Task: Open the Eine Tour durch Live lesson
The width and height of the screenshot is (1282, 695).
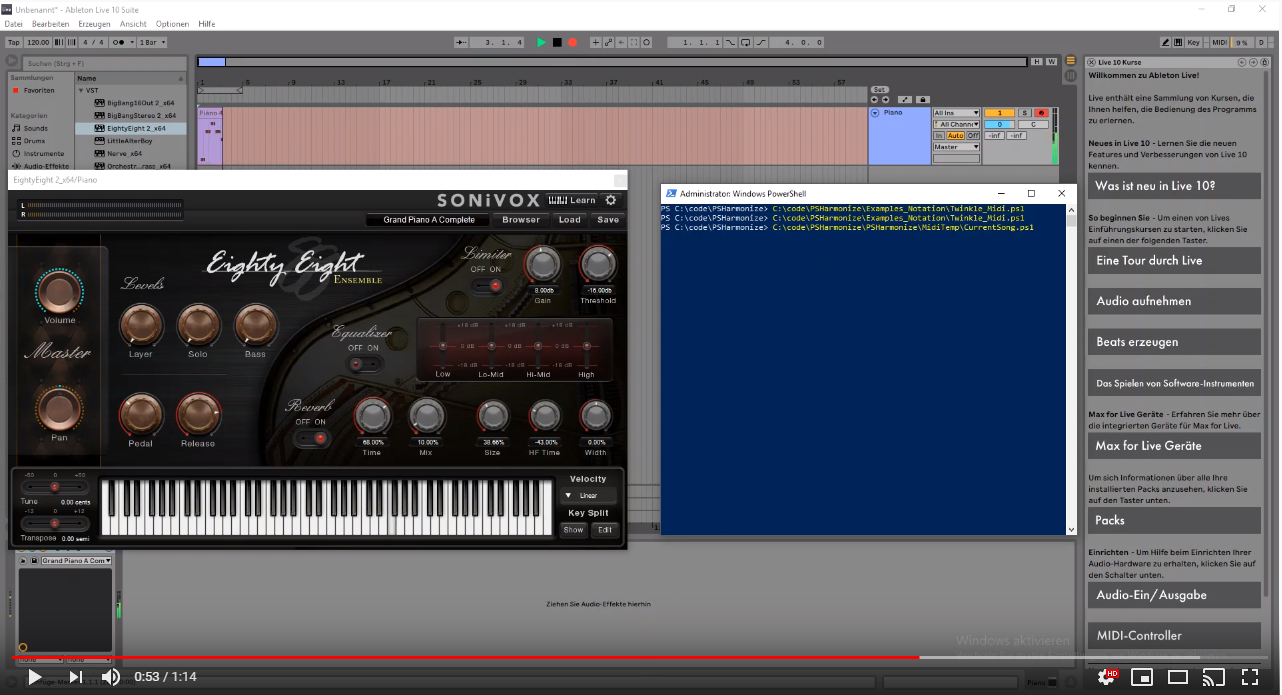Action: (x=1174, y=260)
